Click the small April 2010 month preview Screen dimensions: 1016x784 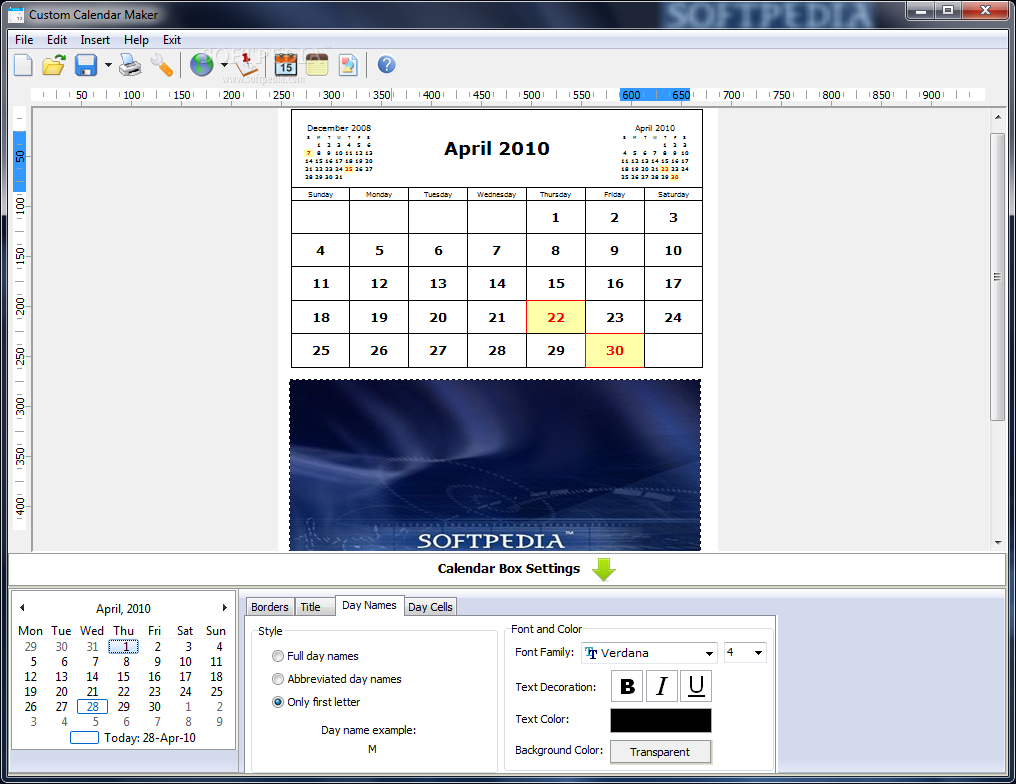point(654,152)
